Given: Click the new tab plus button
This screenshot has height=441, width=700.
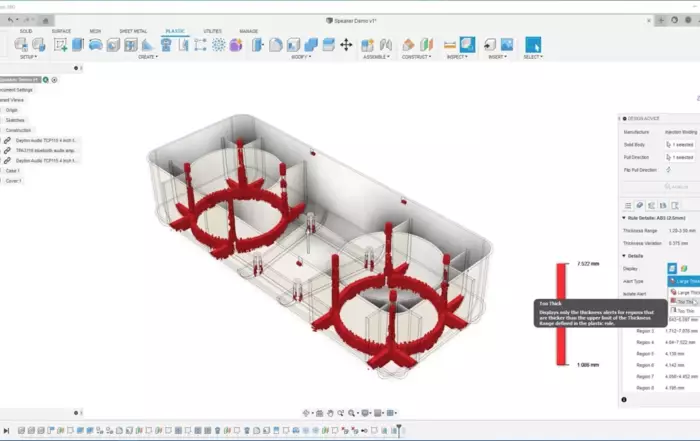Looking at the screenshot, I should click(661, 20).
